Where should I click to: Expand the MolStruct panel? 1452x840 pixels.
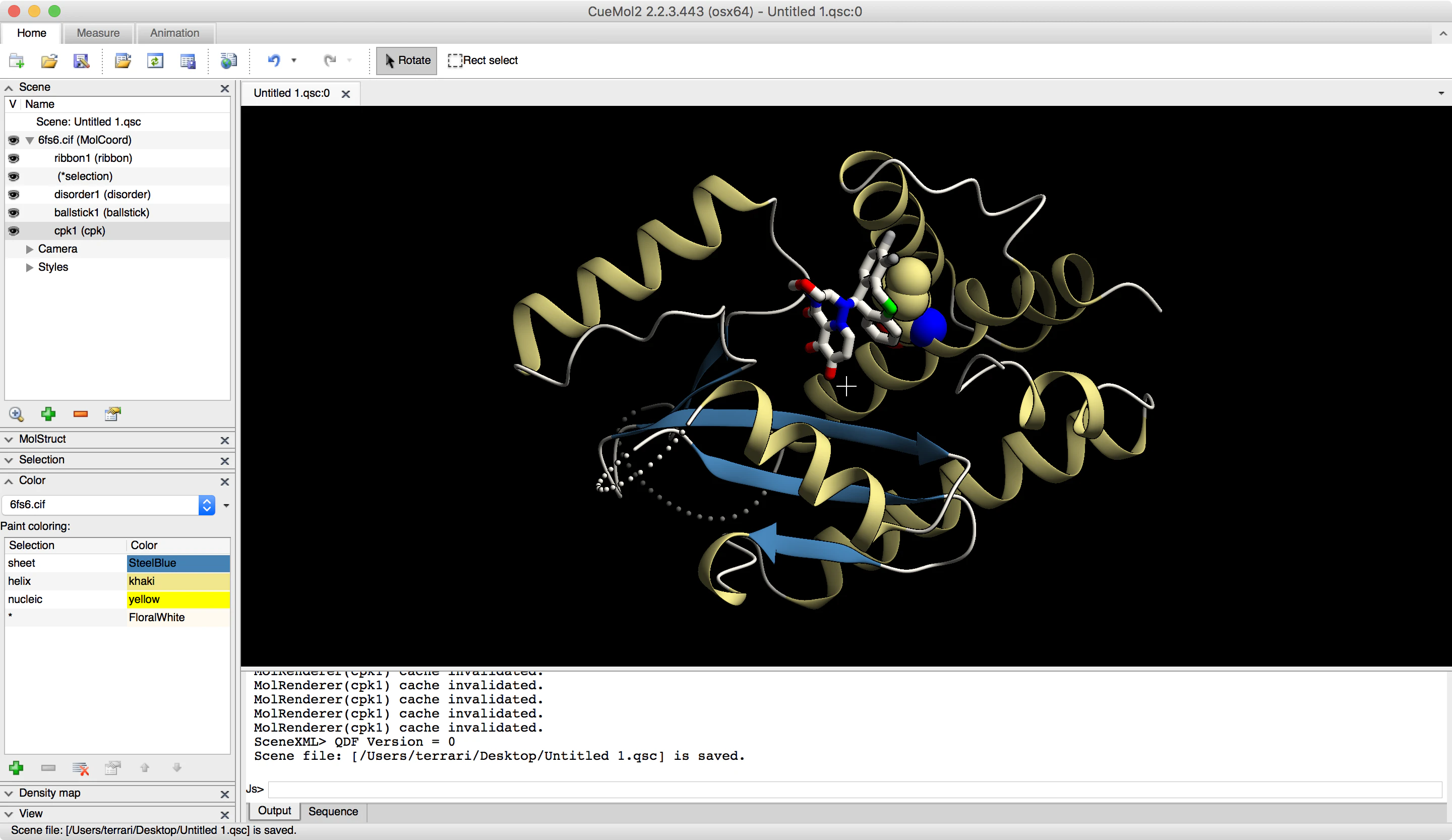[9, 439]
